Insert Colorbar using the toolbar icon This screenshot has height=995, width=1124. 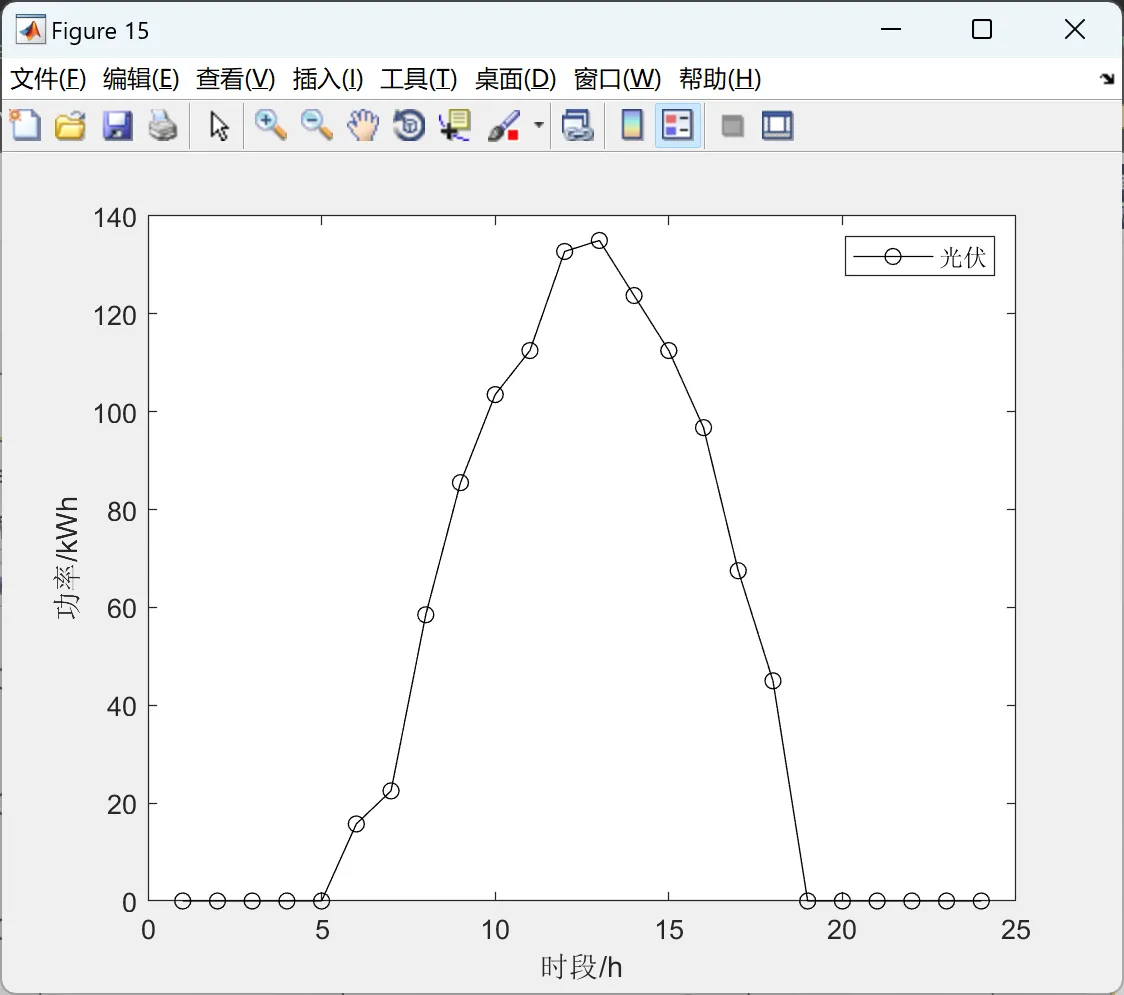coord(632,125)
